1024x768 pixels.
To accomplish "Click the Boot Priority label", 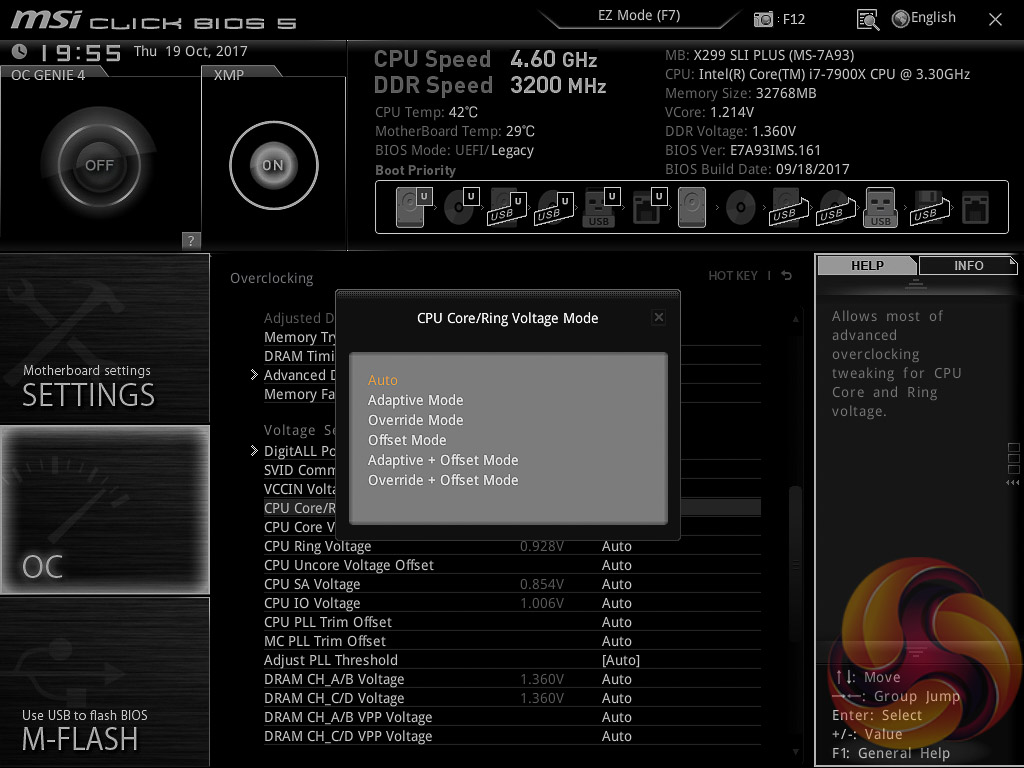I will 415,170.
